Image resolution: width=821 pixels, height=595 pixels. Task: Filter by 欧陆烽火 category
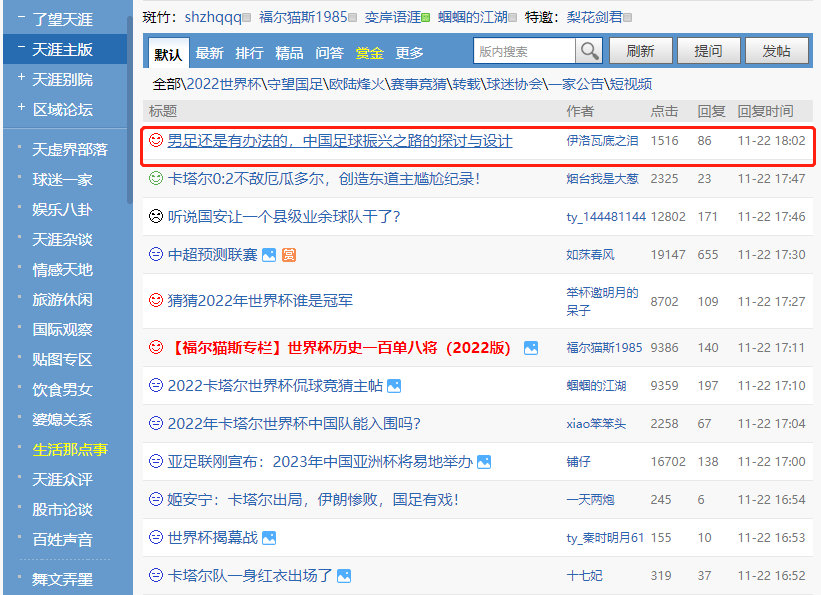point(357,84)
